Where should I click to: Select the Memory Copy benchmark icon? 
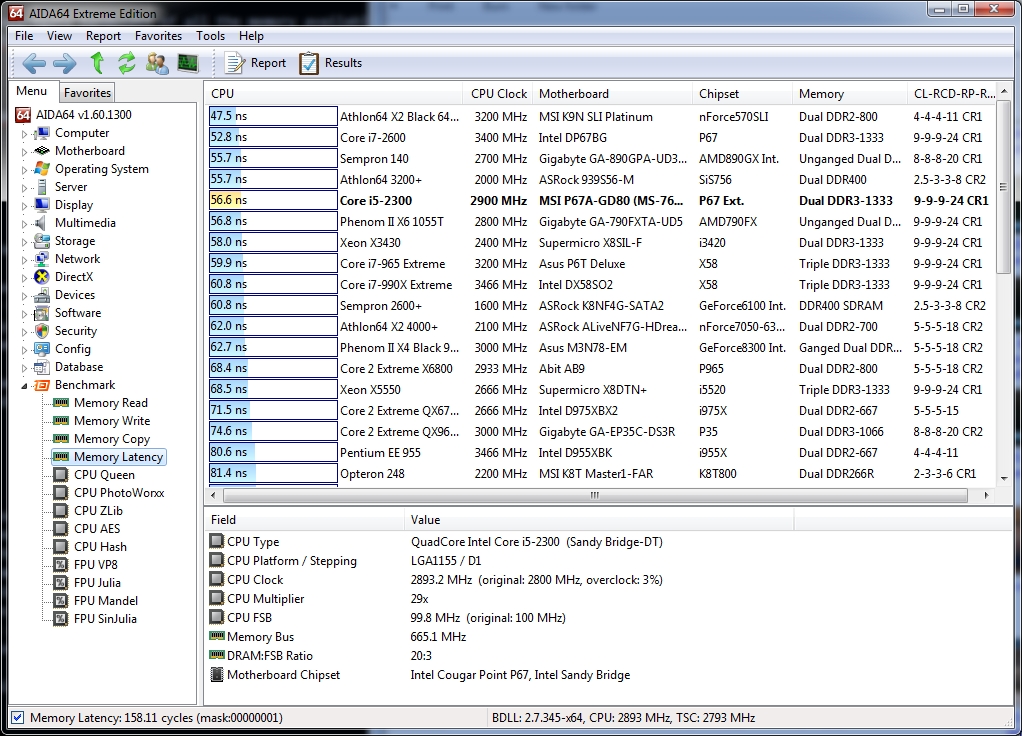[x=61, y=439]
